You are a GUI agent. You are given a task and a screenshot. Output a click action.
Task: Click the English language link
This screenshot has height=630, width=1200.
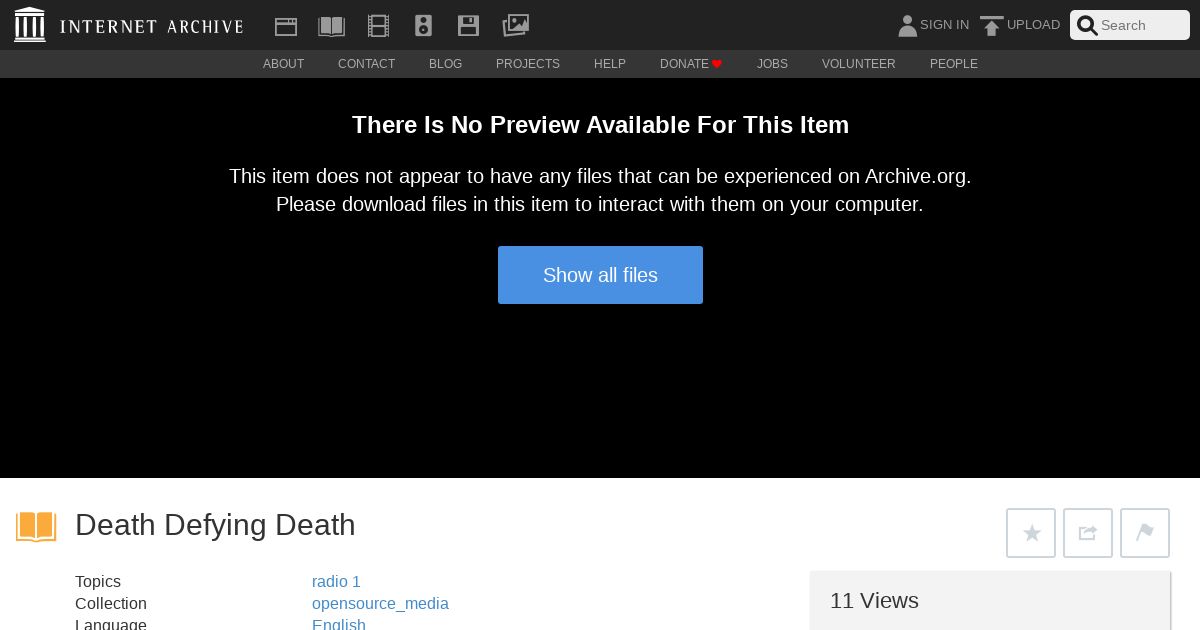click(x=339, y=624)
